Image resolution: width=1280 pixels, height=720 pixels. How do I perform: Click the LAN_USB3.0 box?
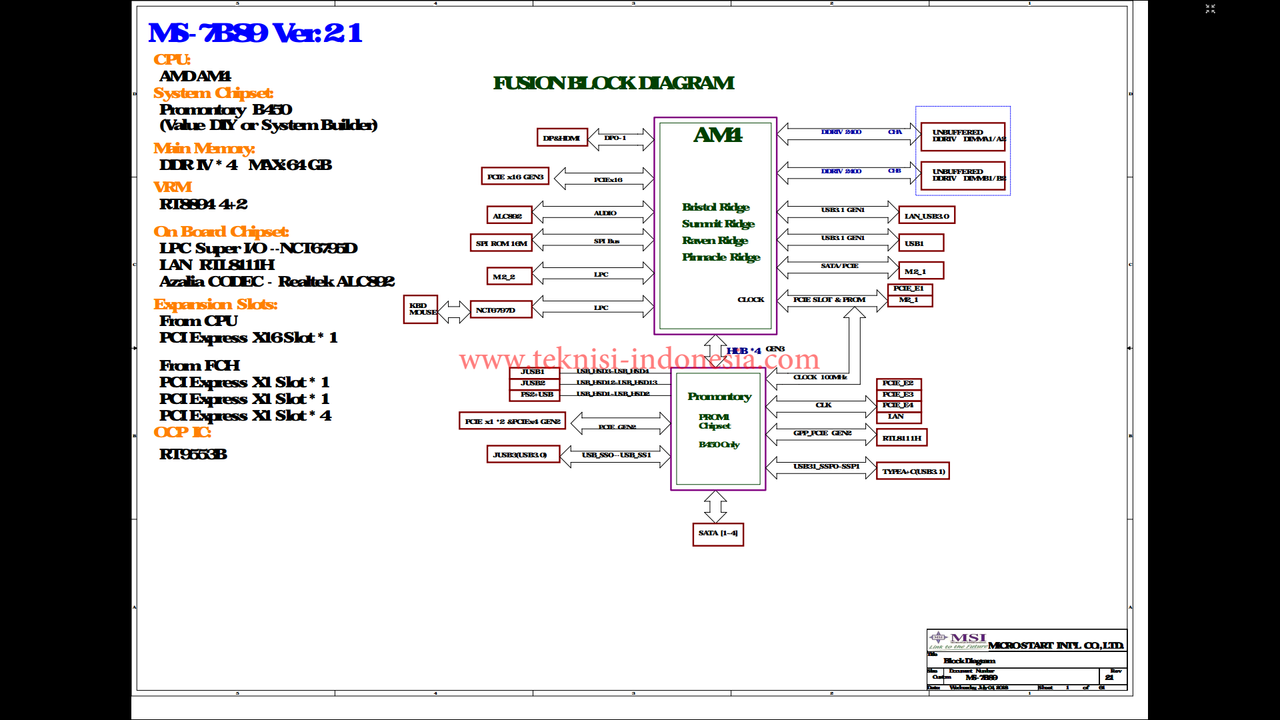(927, 215)
